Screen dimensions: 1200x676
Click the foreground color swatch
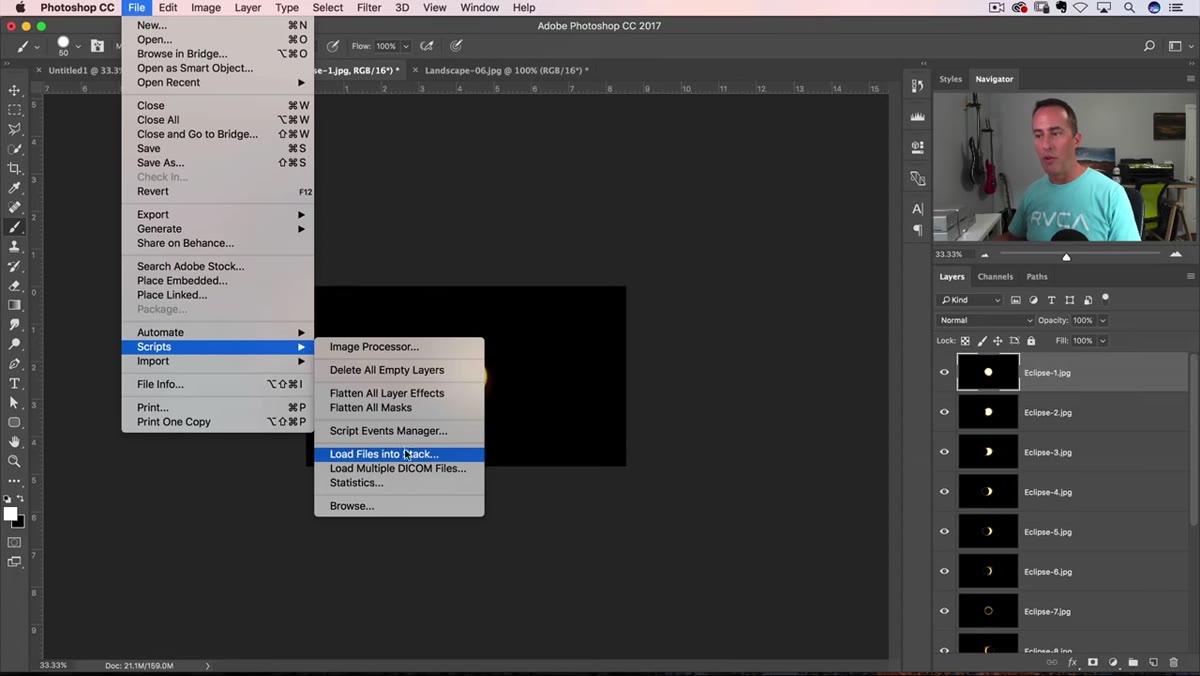(10, 514)
